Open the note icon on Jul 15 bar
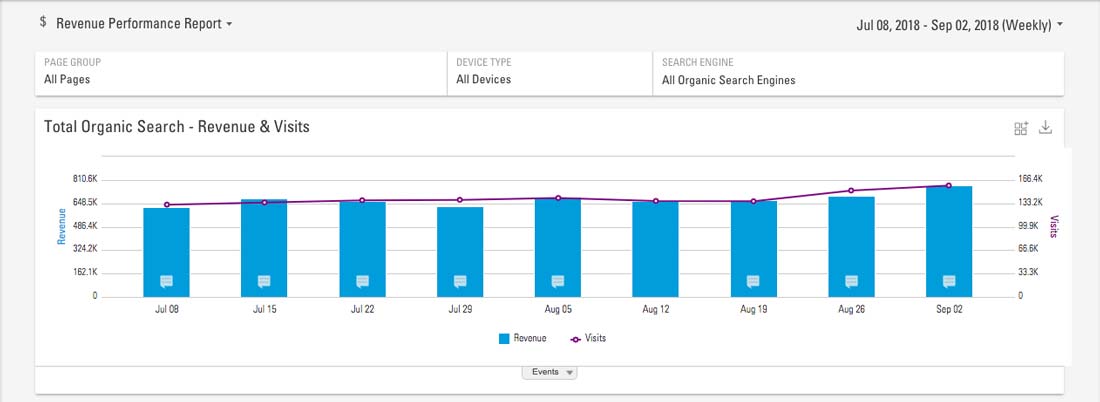The width and height of the screenshot is (1100, 402). (x=264, y=281)
